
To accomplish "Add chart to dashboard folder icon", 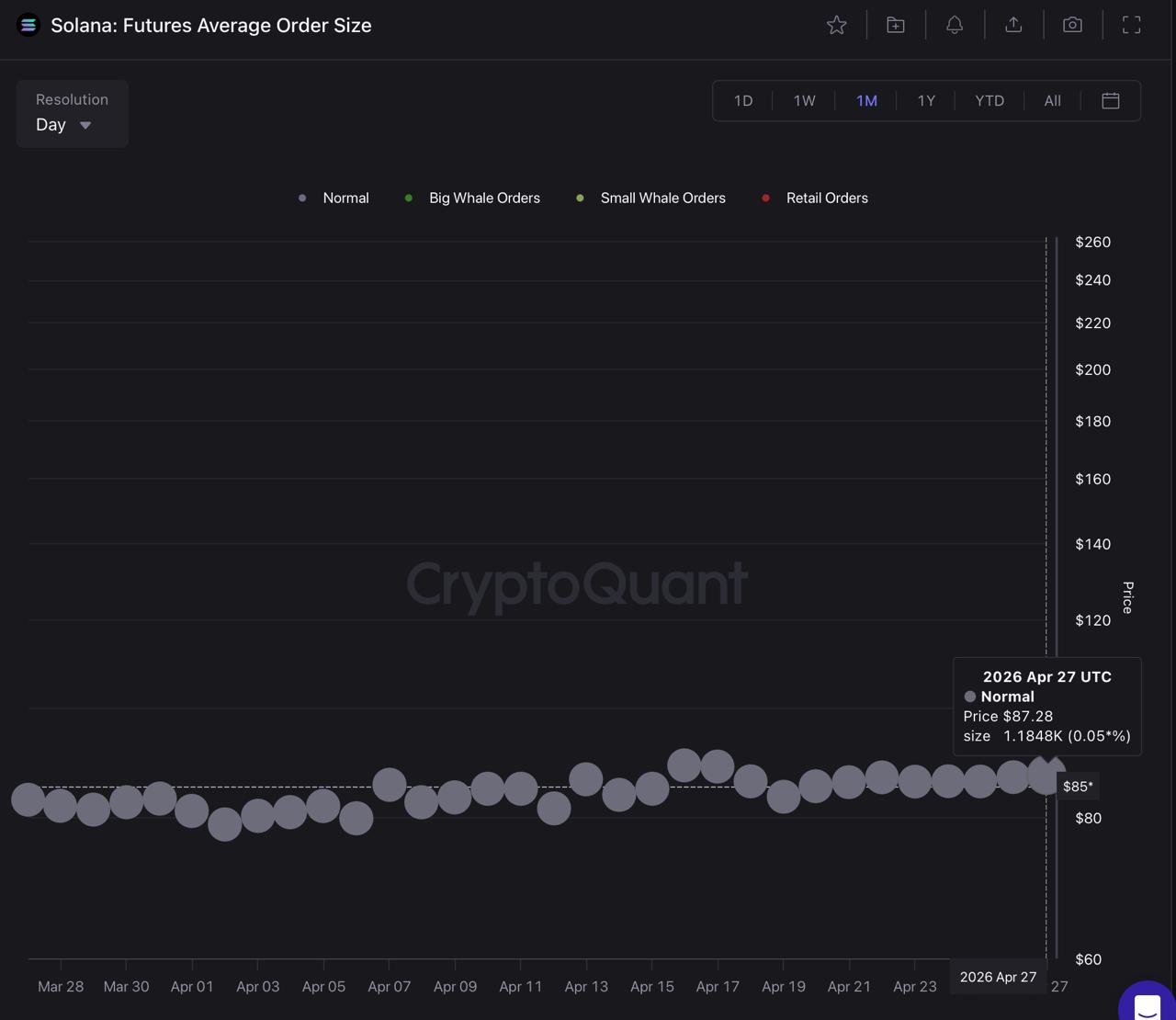I will (x=895, y=26).
